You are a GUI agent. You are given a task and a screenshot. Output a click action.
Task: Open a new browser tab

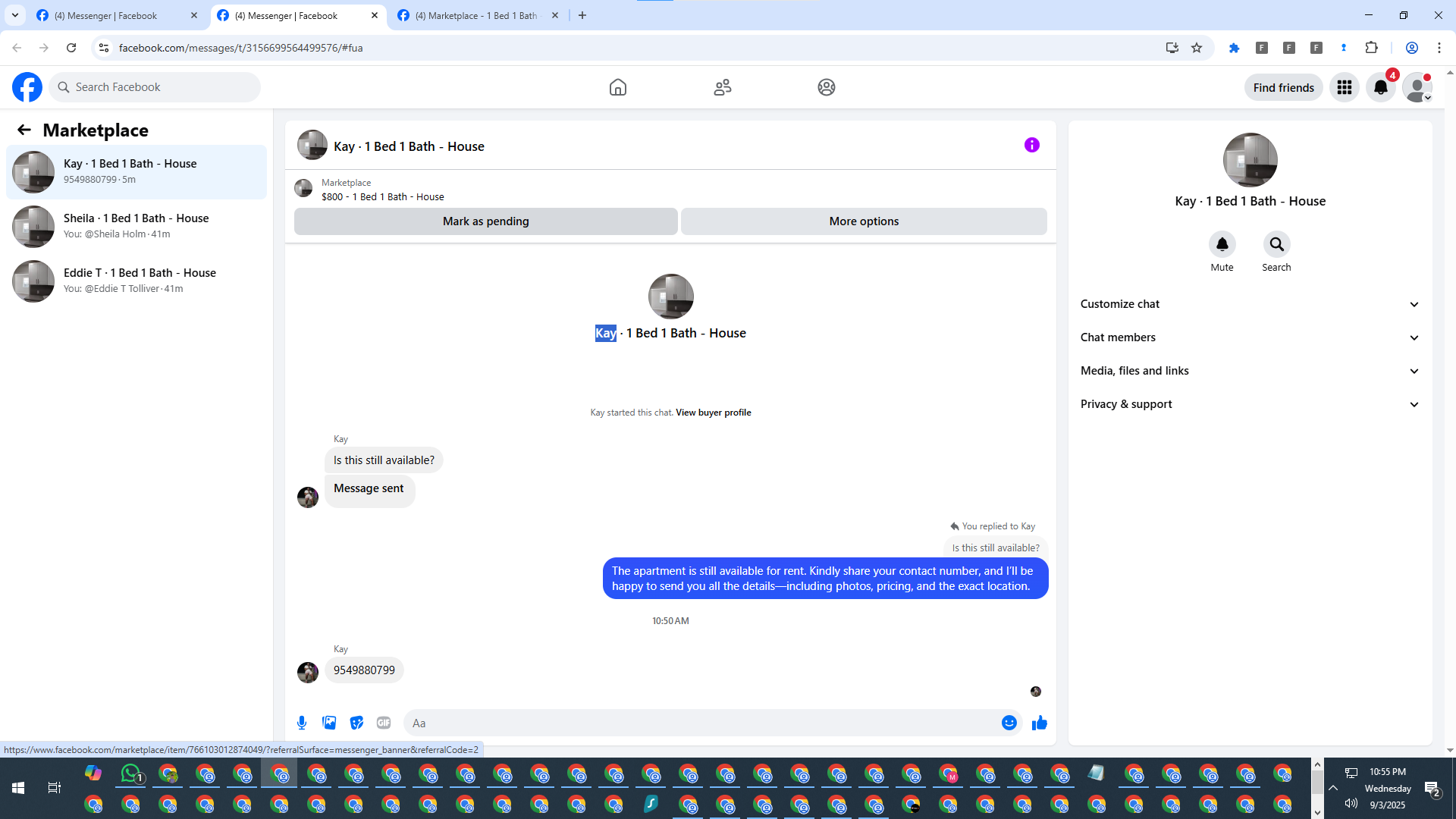[x=582, y=15]
